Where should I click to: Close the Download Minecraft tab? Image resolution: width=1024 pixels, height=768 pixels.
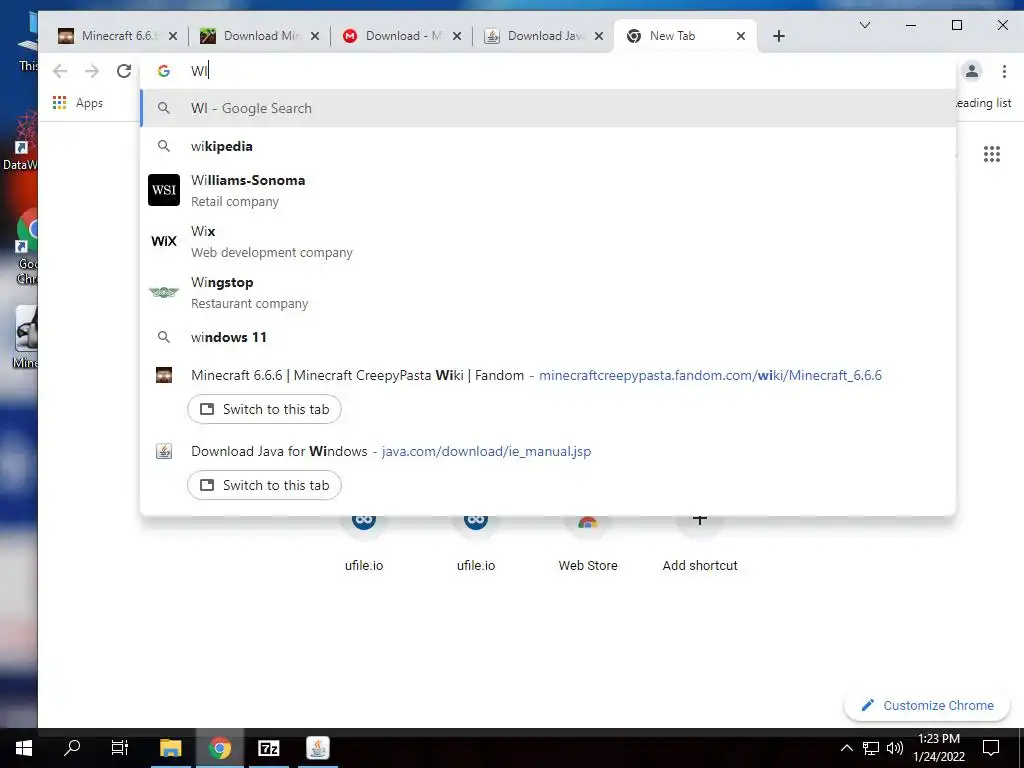315,37
